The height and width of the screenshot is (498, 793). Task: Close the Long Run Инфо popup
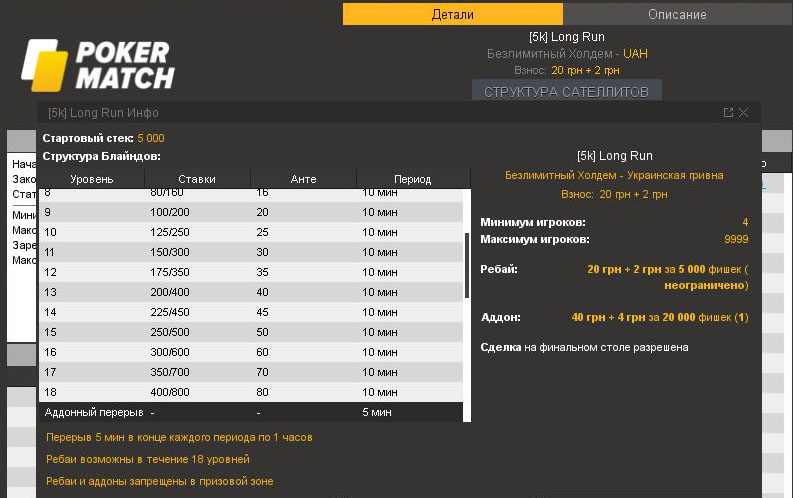click(744, 113)
